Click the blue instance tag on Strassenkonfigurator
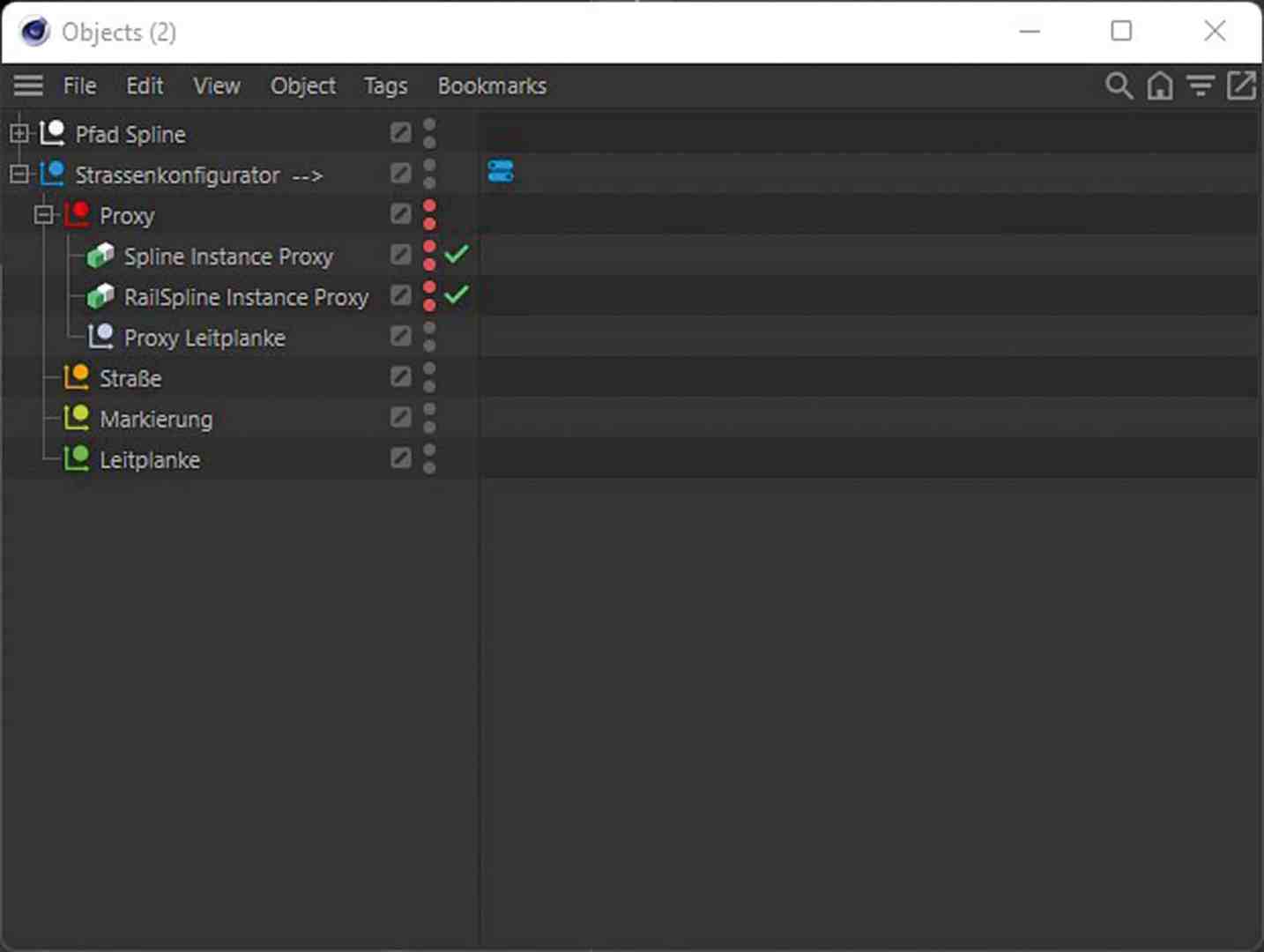Viewport: 1264px width, 952px height. tap(501, 171)
